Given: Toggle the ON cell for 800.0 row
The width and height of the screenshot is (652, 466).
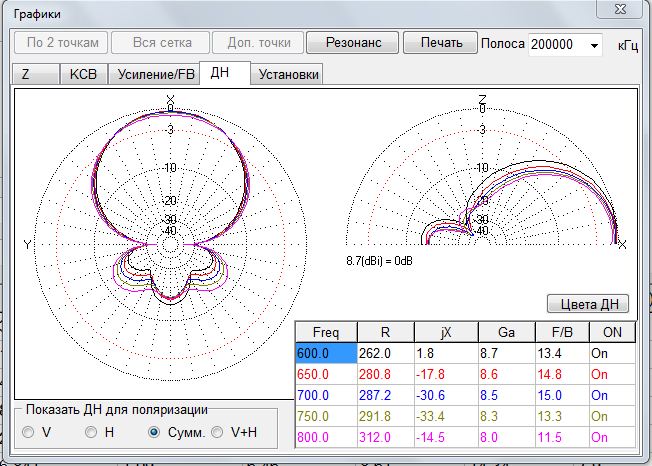Looking at the screenshot, I should point(612,437).
